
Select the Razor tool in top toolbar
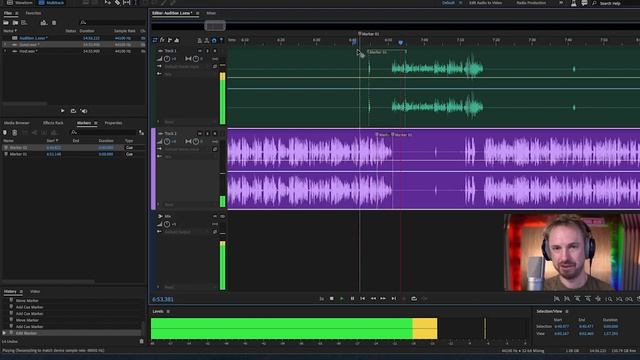click(117, 2)
